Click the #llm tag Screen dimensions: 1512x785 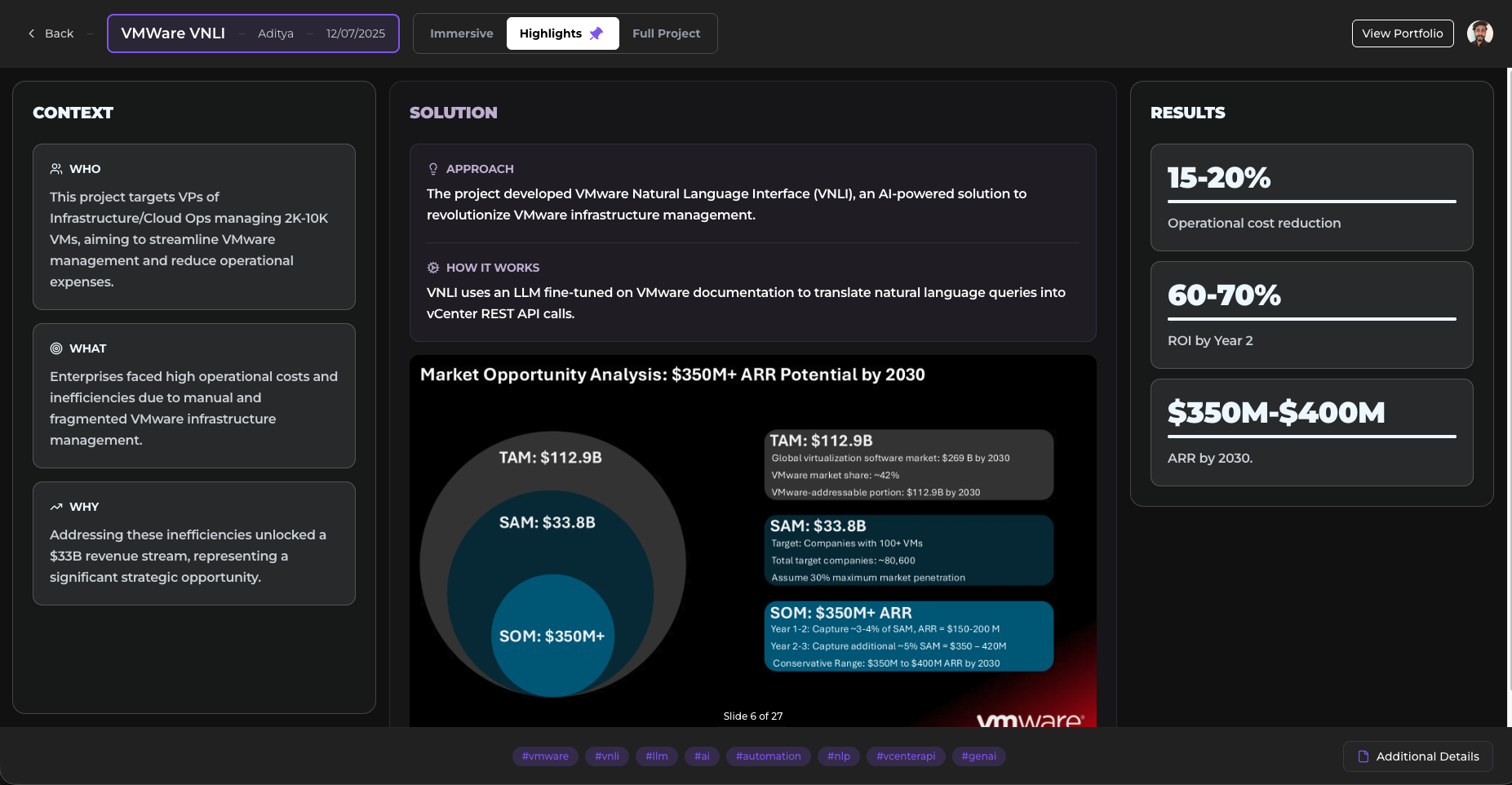pyautogui.click(x=657, y=756)
